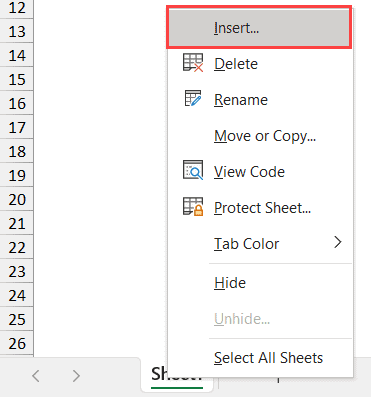Click the Rename sheet pencil icon
371x397 pixels.
coord(193,98)
